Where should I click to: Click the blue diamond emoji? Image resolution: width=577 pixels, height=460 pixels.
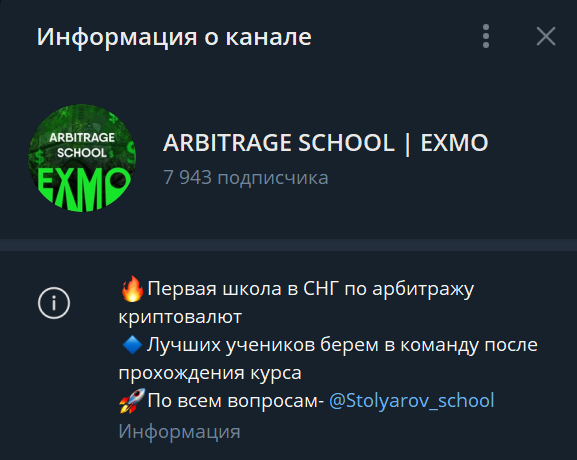[x=132, y=345]
